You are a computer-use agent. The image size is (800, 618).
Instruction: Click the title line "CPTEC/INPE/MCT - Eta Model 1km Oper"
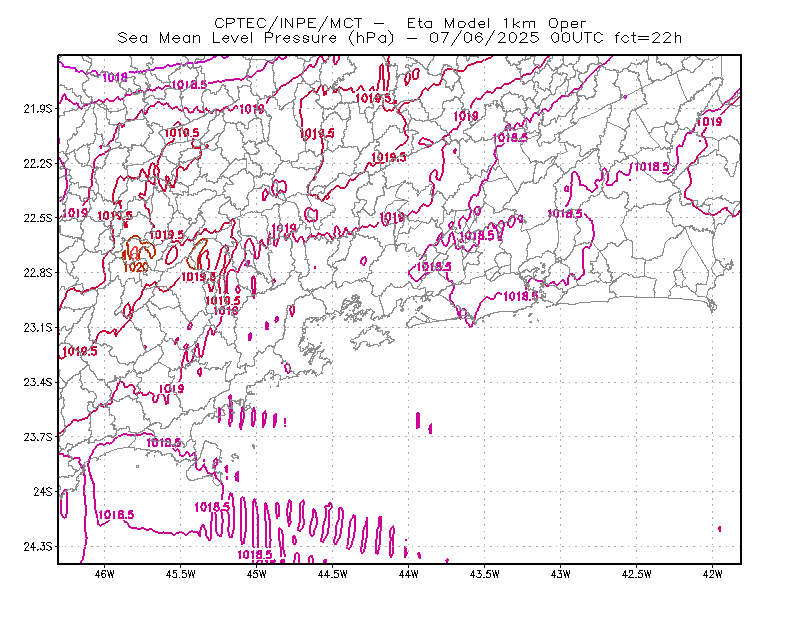point(400,23)
